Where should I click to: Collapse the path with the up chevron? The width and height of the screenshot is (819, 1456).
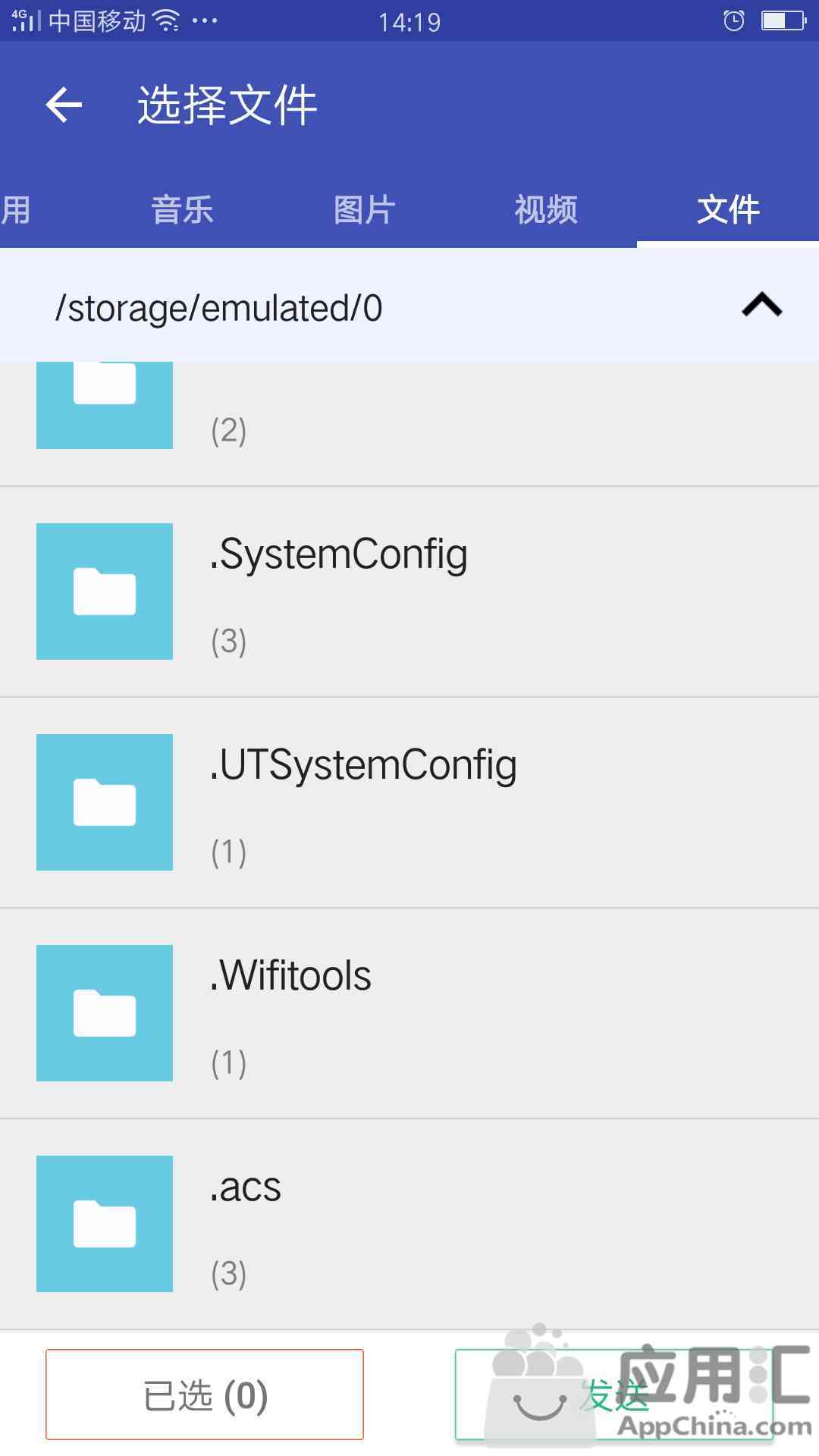(x=761, y=306)
